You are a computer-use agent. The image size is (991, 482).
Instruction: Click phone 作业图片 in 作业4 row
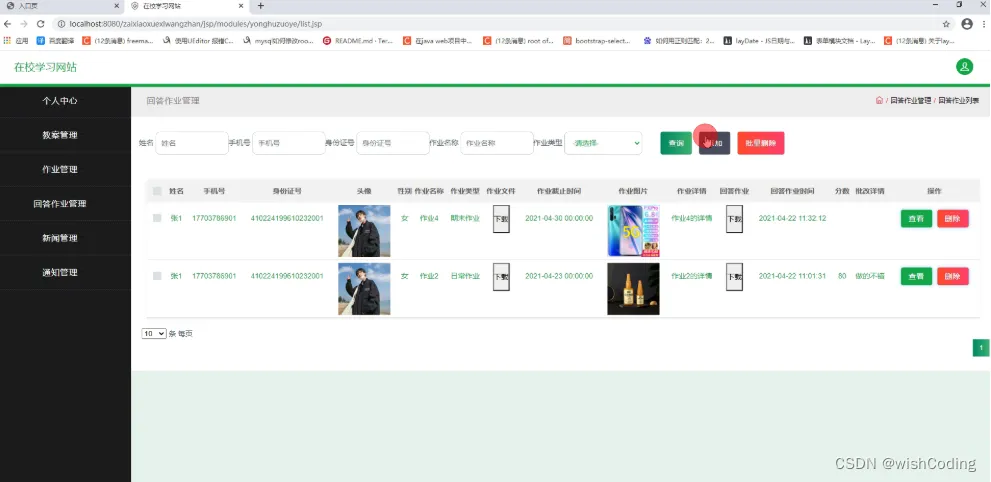pos(633,231)
